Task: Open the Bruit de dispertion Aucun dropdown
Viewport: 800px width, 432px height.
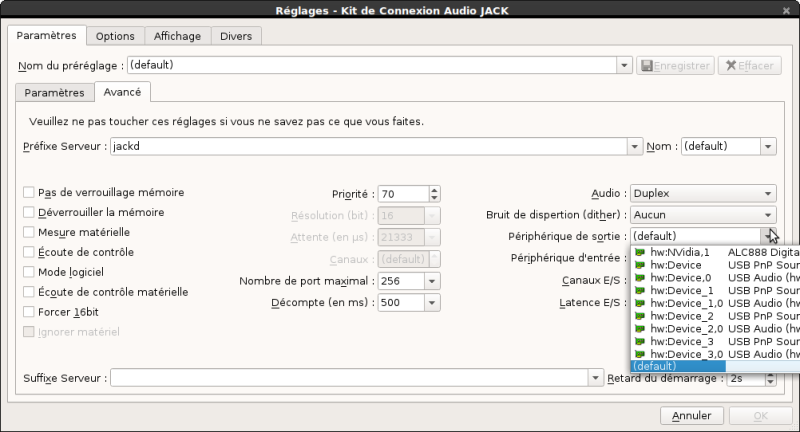Action: pyautogui.click(x=703, y=215)
